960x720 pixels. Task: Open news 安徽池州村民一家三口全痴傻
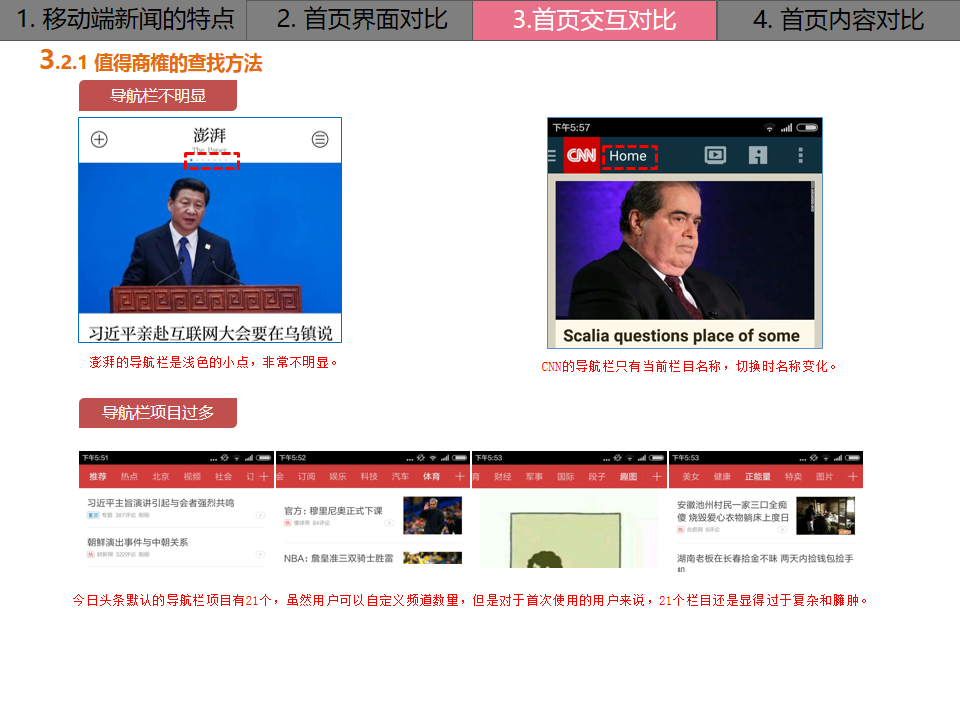(x=733, y=511)
